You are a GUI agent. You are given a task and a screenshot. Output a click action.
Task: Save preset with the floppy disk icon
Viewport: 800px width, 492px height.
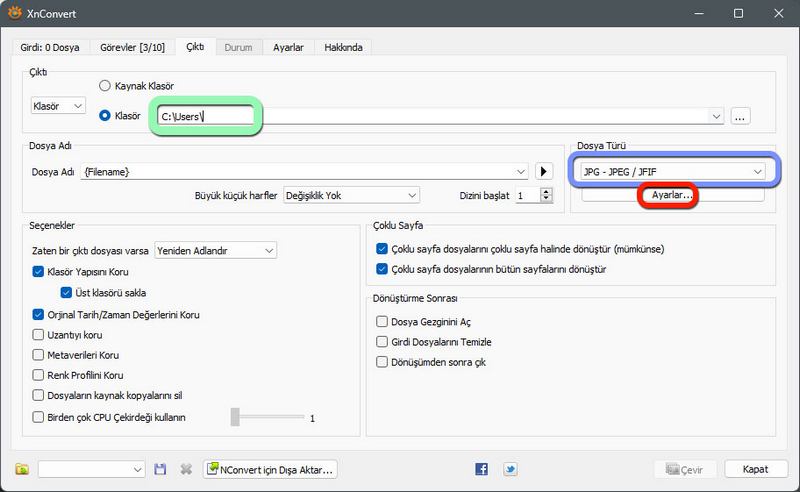tap(160, 469)
